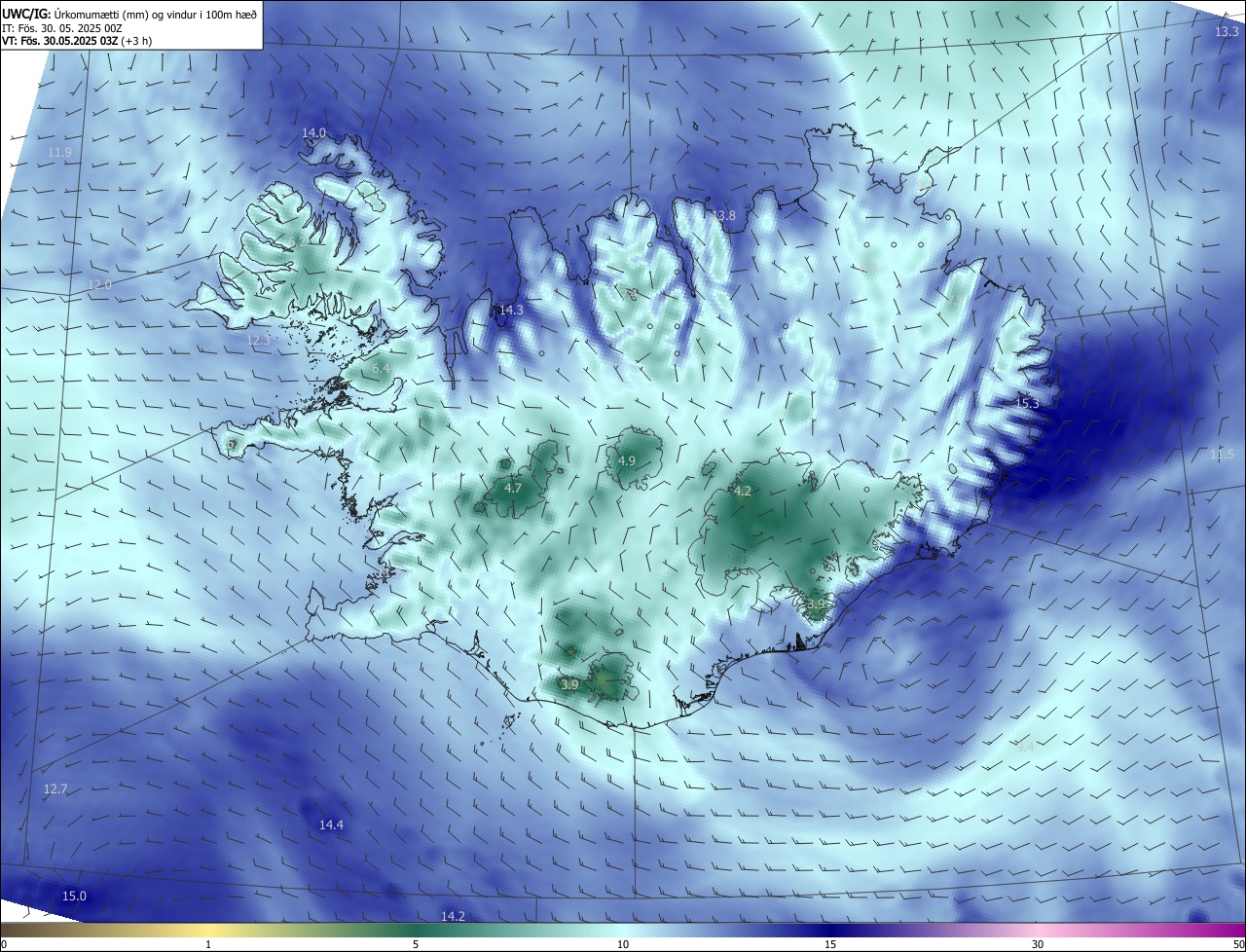The image size is (1246, 952).
Task: Click the initial time line 'IT: Fös. 30. 05. 2025 00Z'
Action: click(x=64, y=28)
